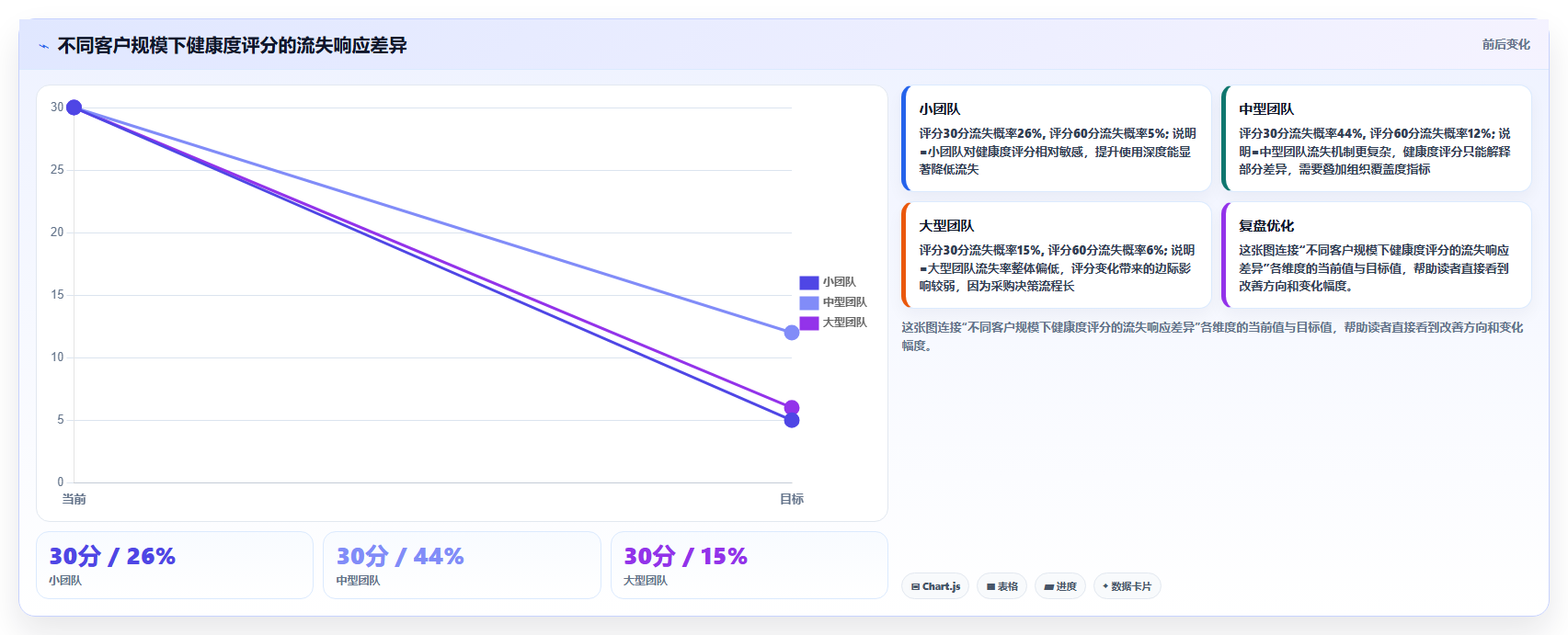The width and height of the screenshot is (1568, 635).
Task: Click the Chart.js tag icon
Action: coord(915,586)
